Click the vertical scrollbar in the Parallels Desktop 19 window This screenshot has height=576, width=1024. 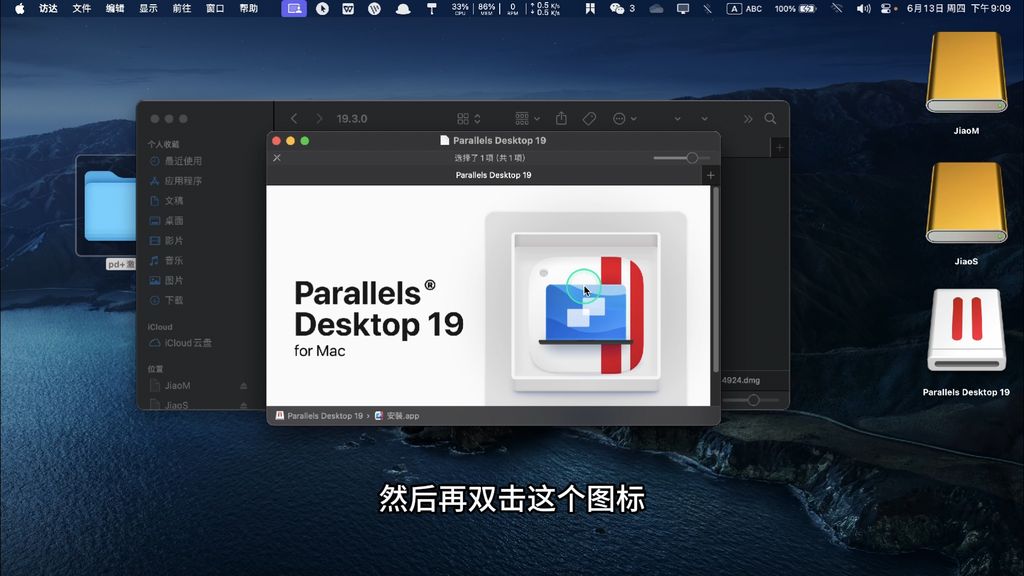click(x=716, y=280)
